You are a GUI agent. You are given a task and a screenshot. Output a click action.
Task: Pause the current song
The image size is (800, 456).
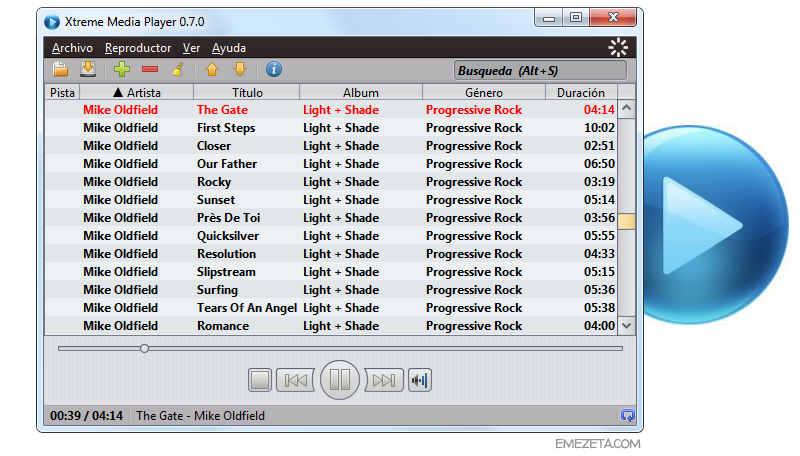point(340,380)
